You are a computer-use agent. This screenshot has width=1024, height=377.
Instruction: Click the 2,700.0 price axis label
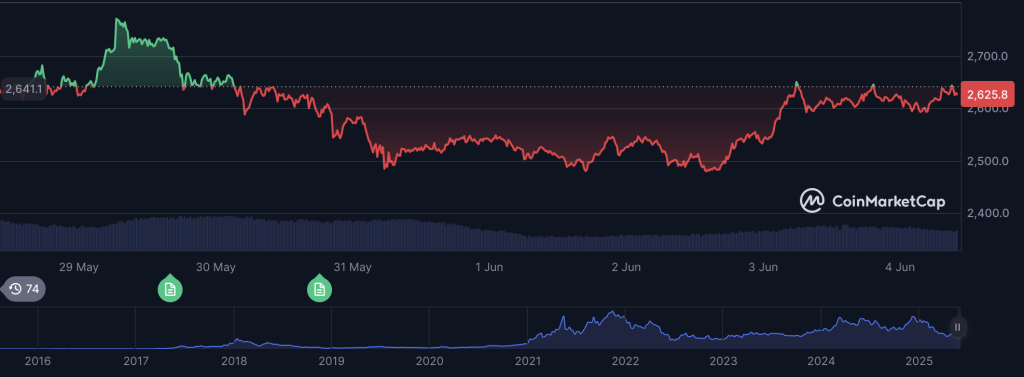[987, 56]
